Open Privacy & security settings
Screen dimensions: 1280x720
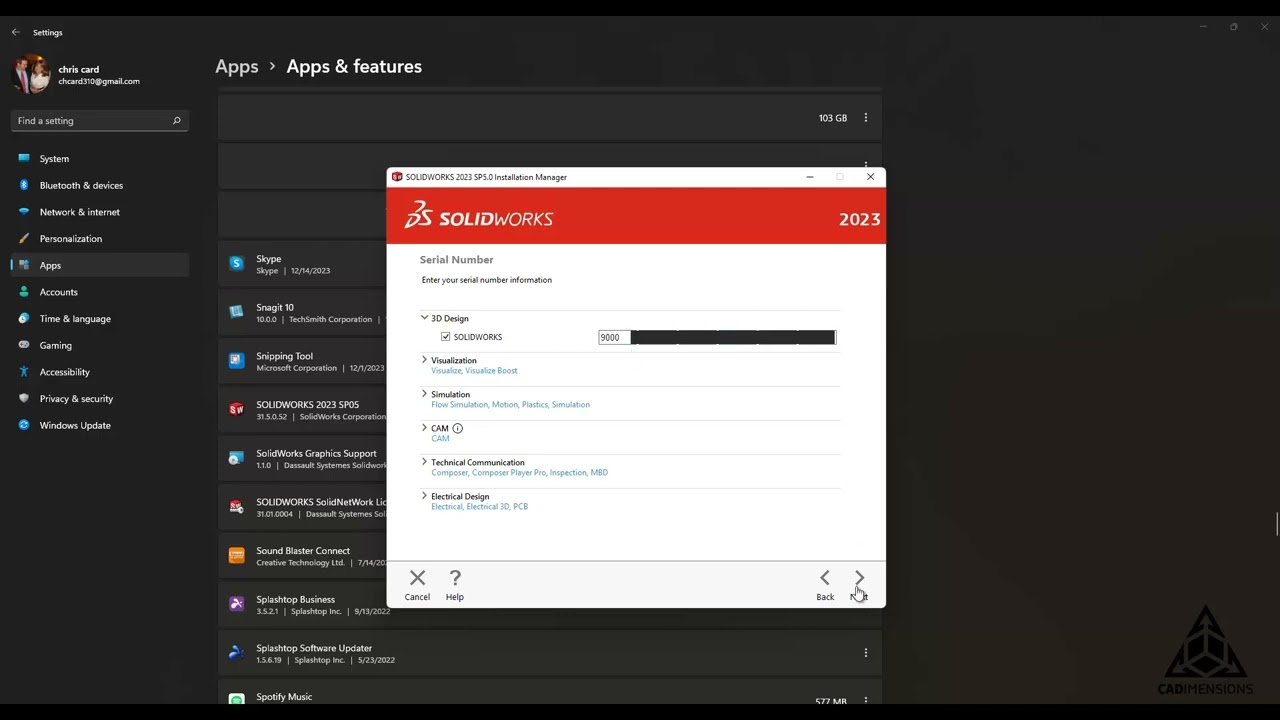pos(100,399)
